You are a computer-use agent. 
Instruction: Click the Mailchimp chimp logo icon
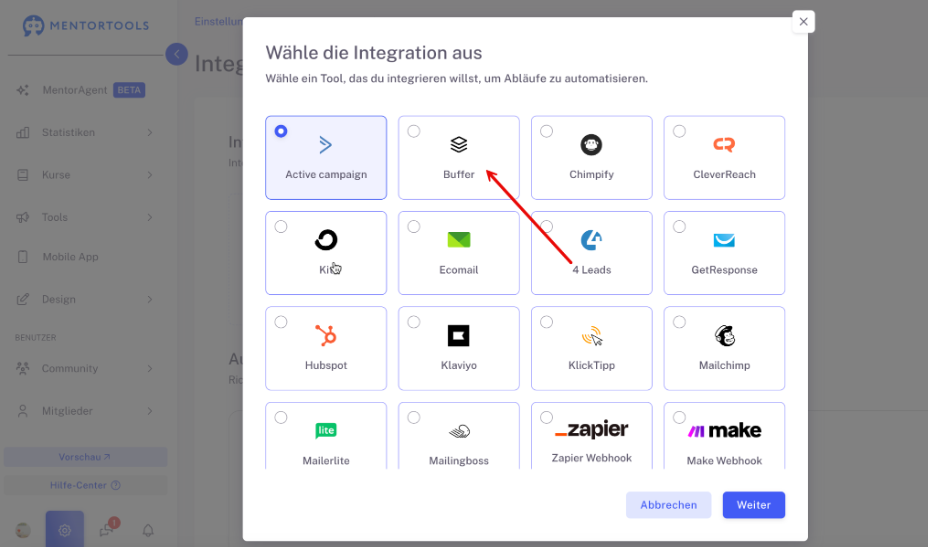tap(724, 336)
